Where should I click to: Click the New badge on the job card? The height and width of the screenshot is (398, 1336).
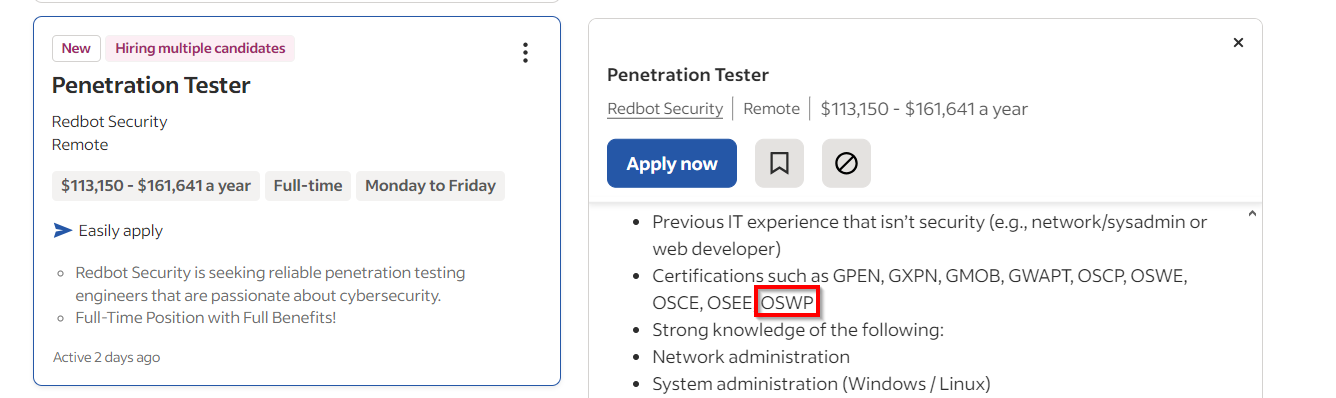point(76,48)
